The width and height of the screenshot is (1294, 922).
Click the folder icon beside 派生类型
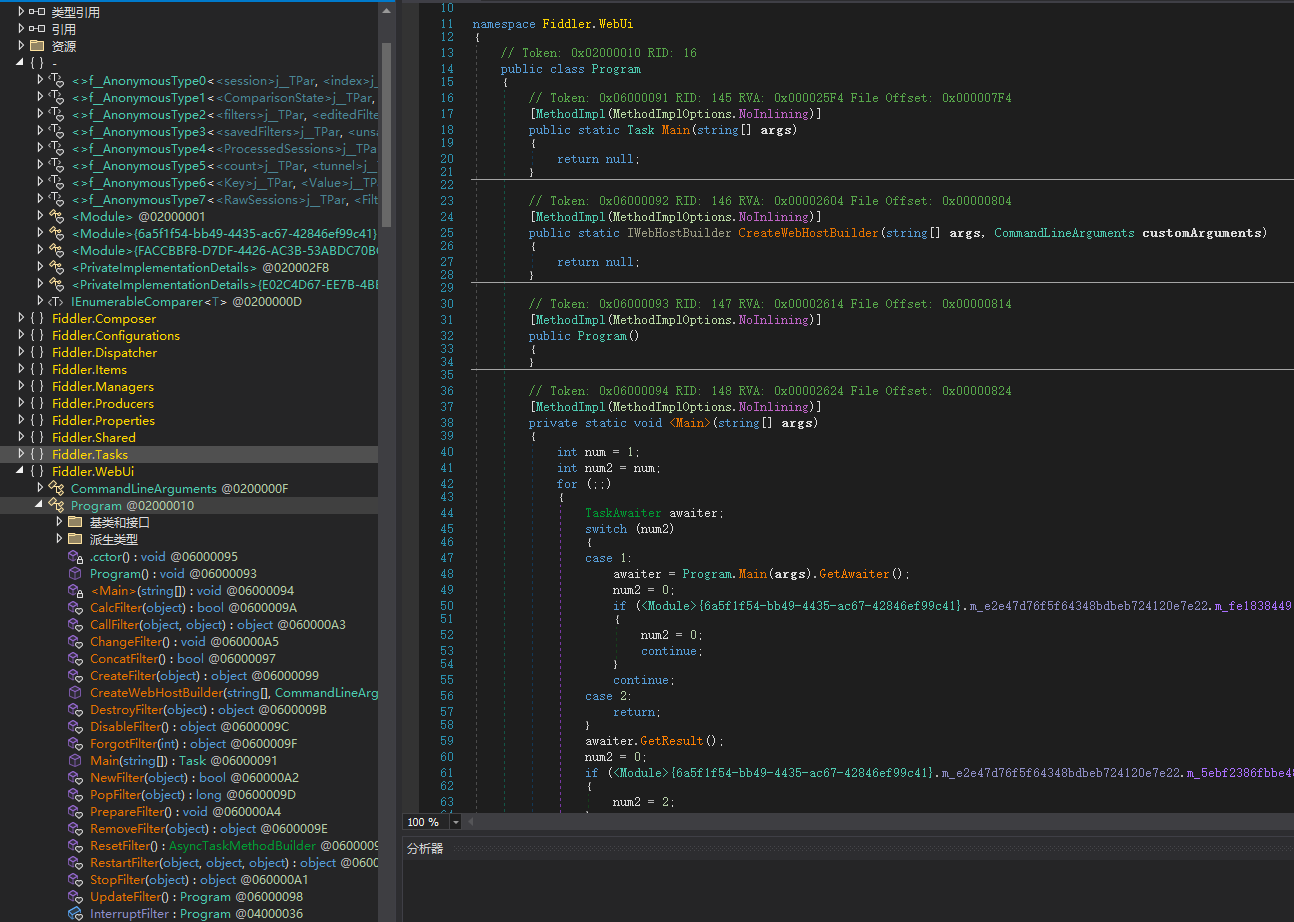[75, 539]
